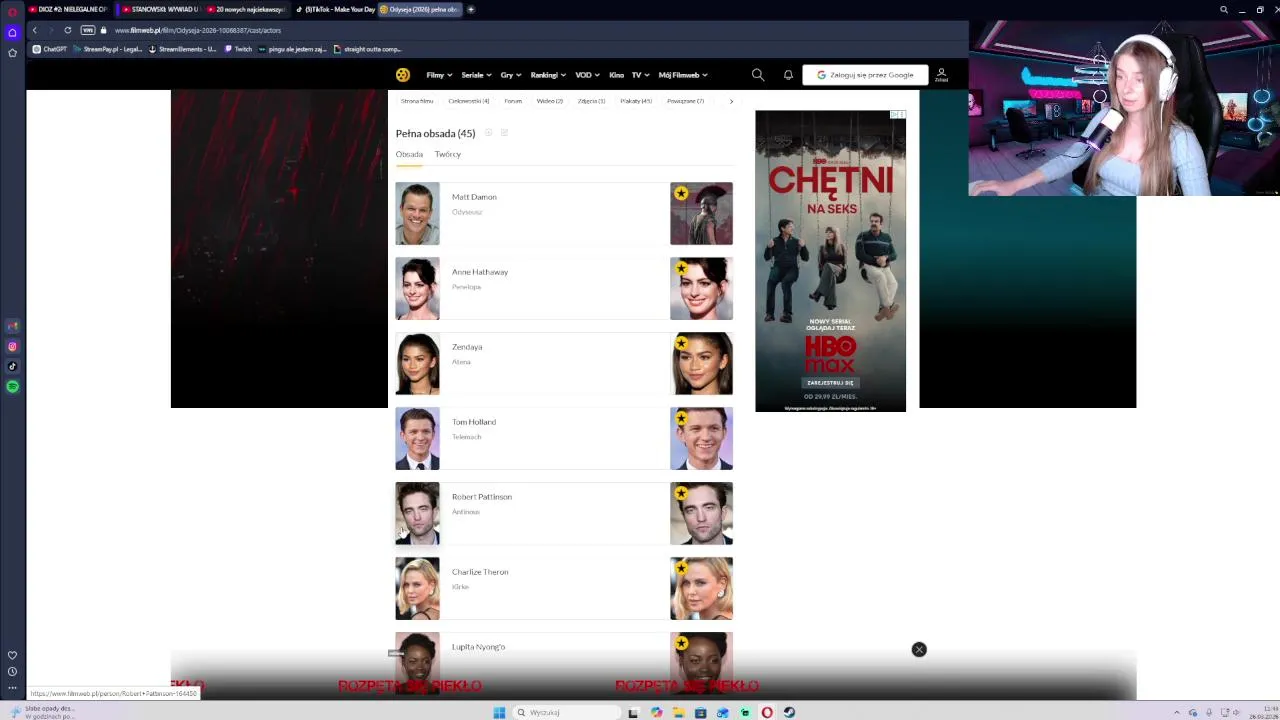
Task: Close the bottom banner ad with the X
Action: (x=919, y=650)
